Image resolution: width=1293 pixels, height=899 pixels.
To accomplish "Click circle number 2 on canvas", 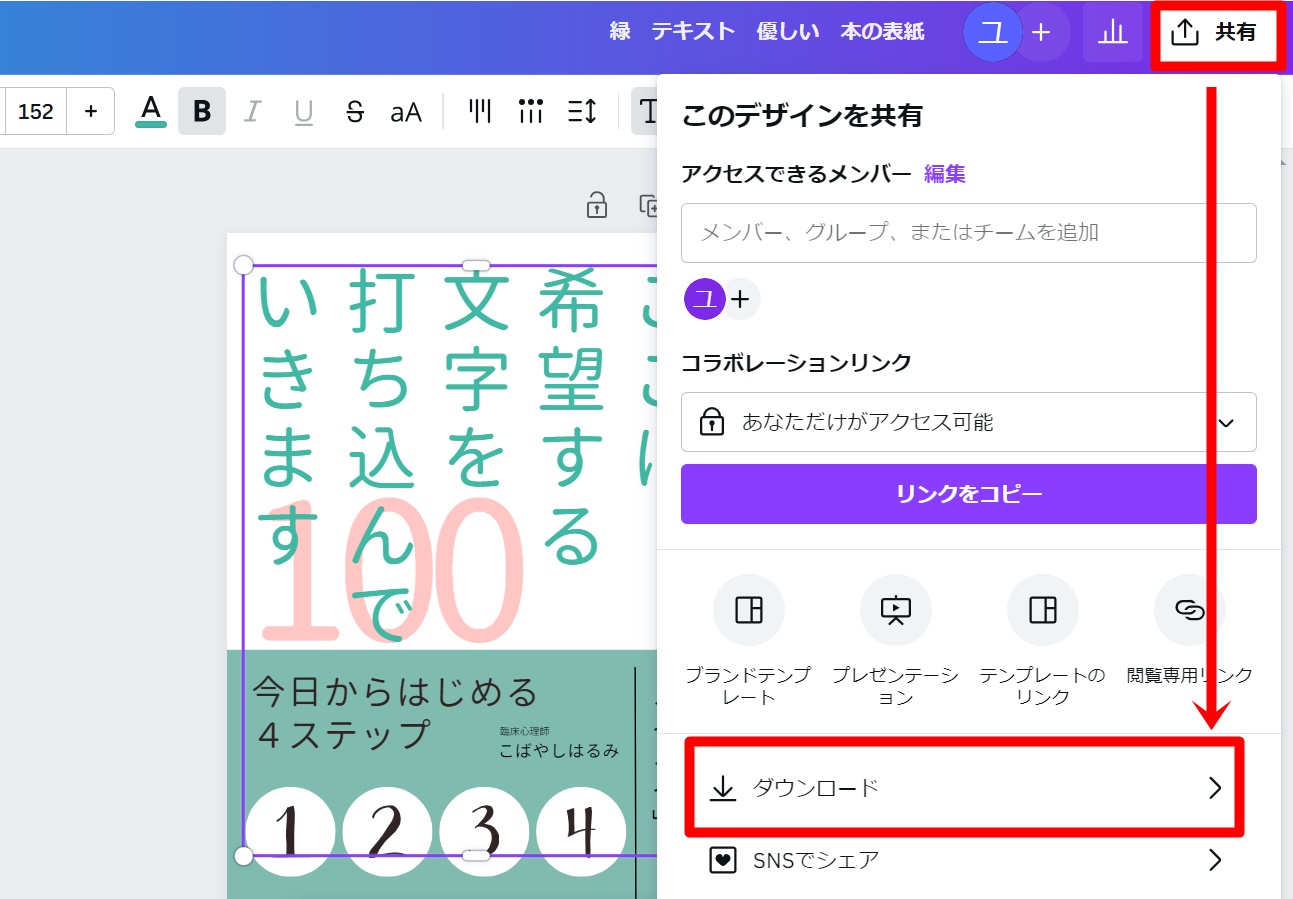I will click(387, 832).
